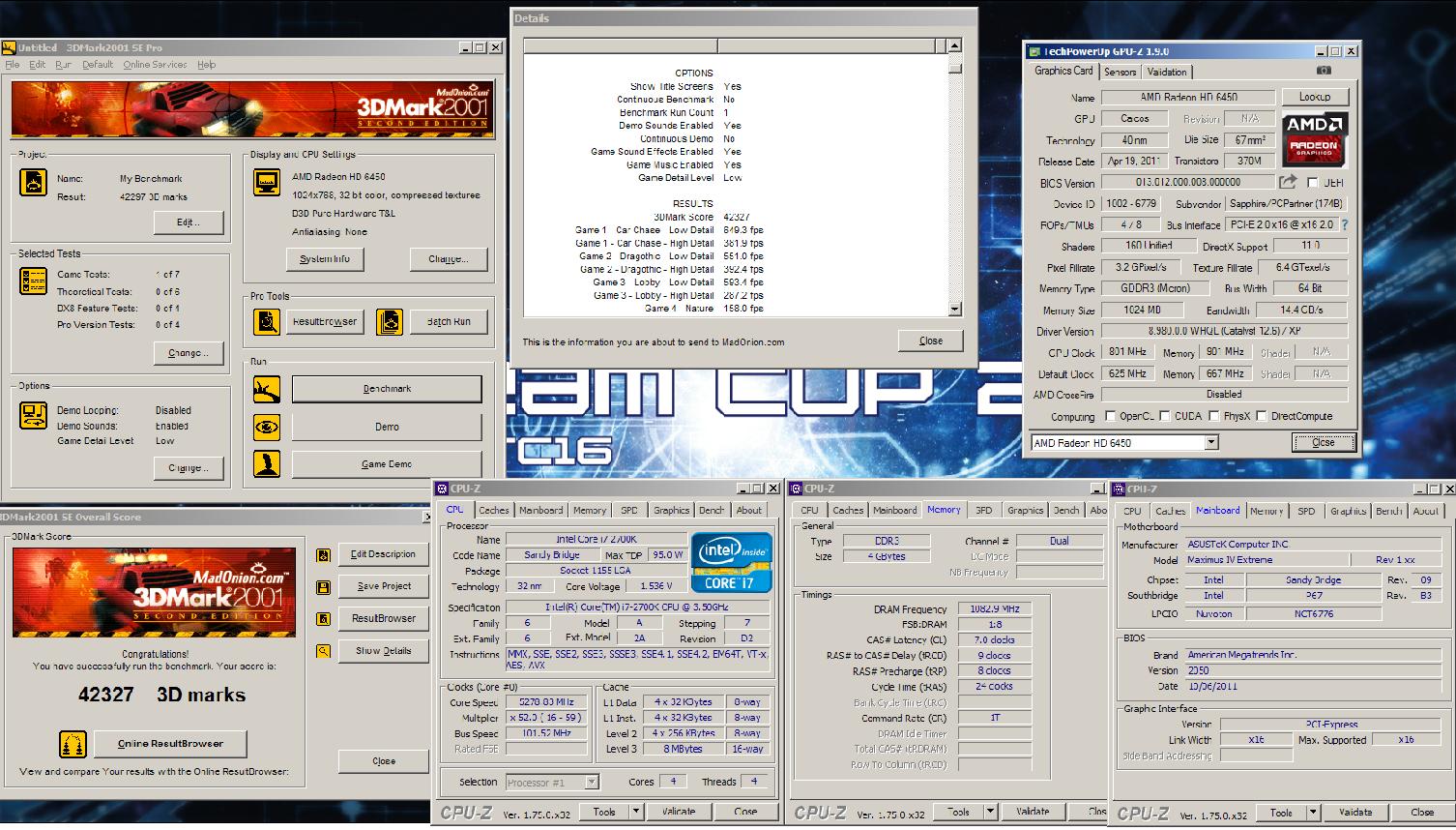Click the Intel Core i7 logo in CPU-Z
The width and height of the screenshot is (1456, 830).
click(731, 562)
